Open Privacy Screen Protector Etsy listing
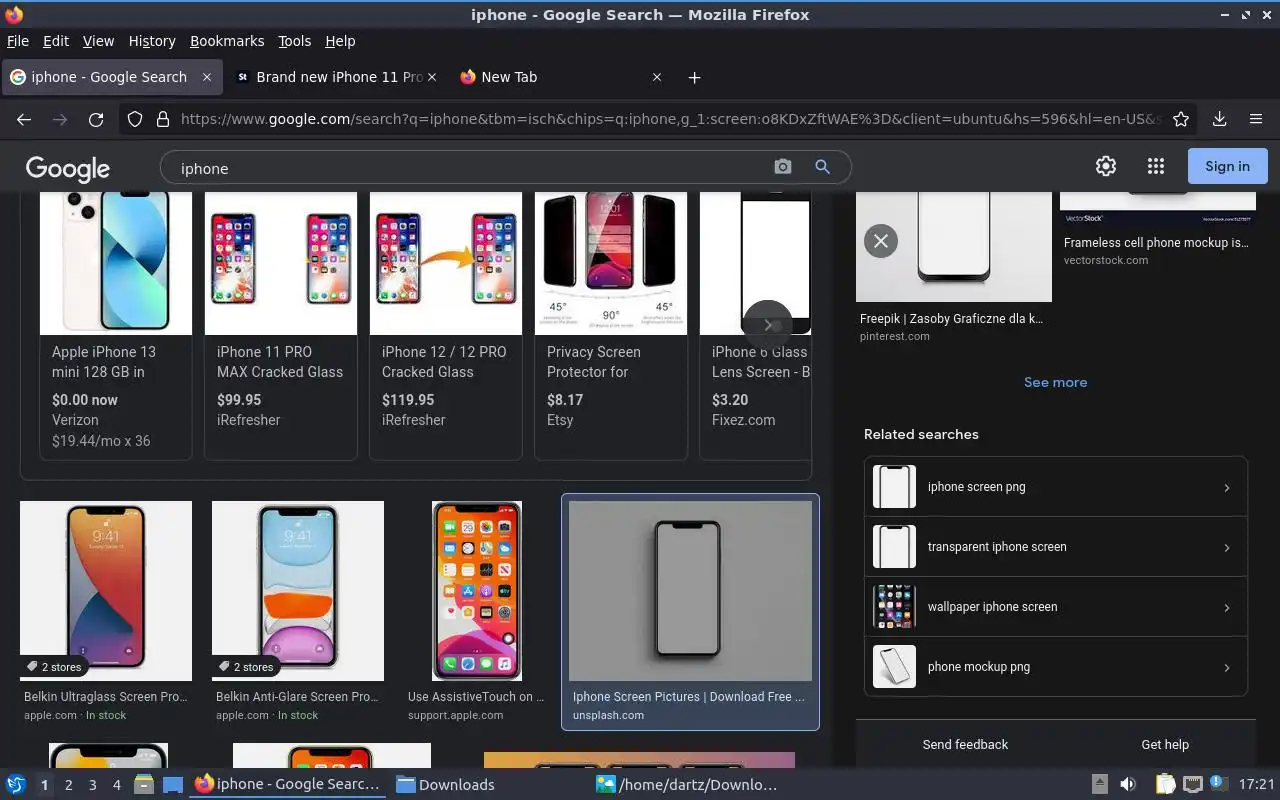 tap(611, 325)
